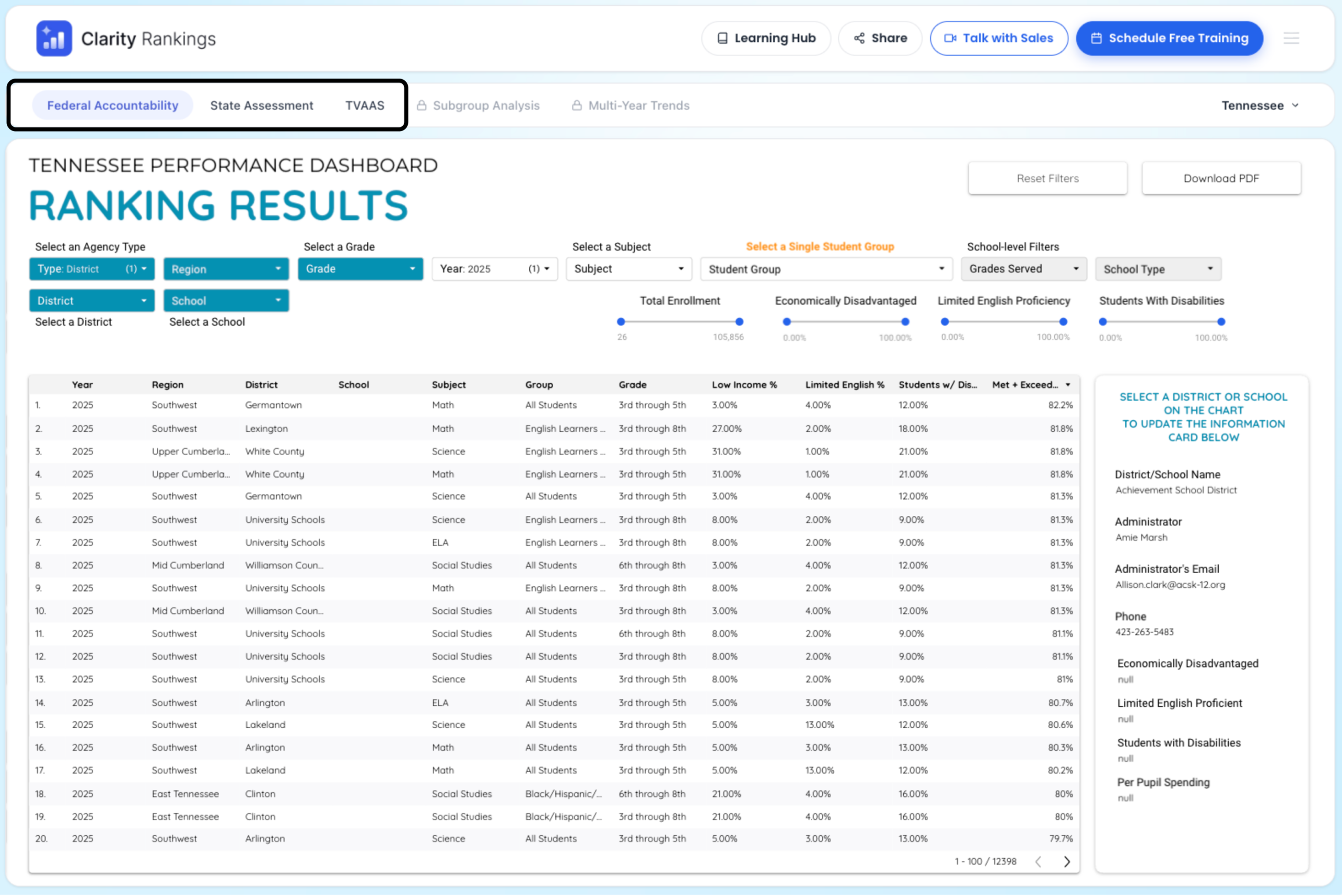Open the TVAAS tab
The image size is (1342, 896).
coord(364,105)
